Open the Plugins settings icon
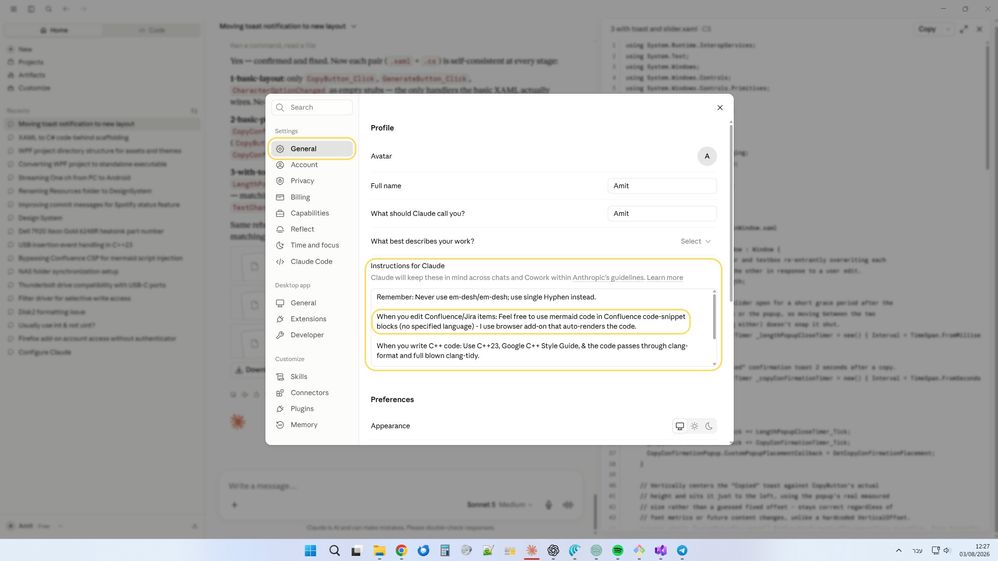Viewport: 998px width, 561px height. (x=280, y=409)
